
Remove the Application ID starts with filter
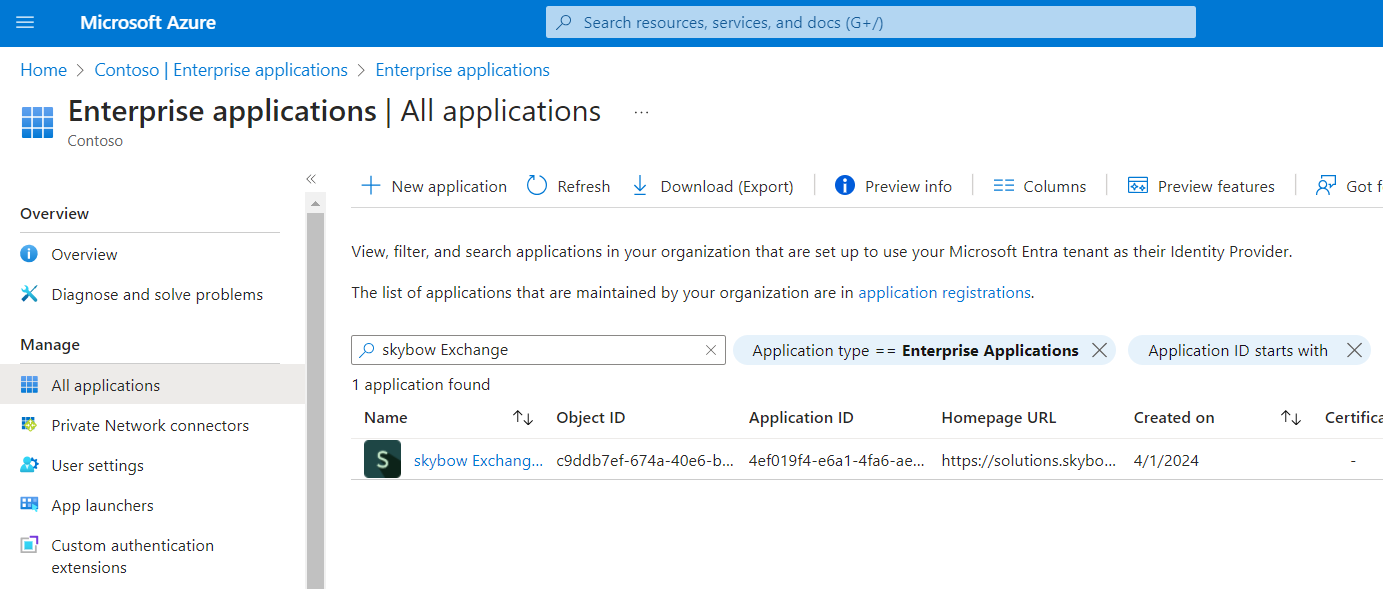pos(1354,350)
